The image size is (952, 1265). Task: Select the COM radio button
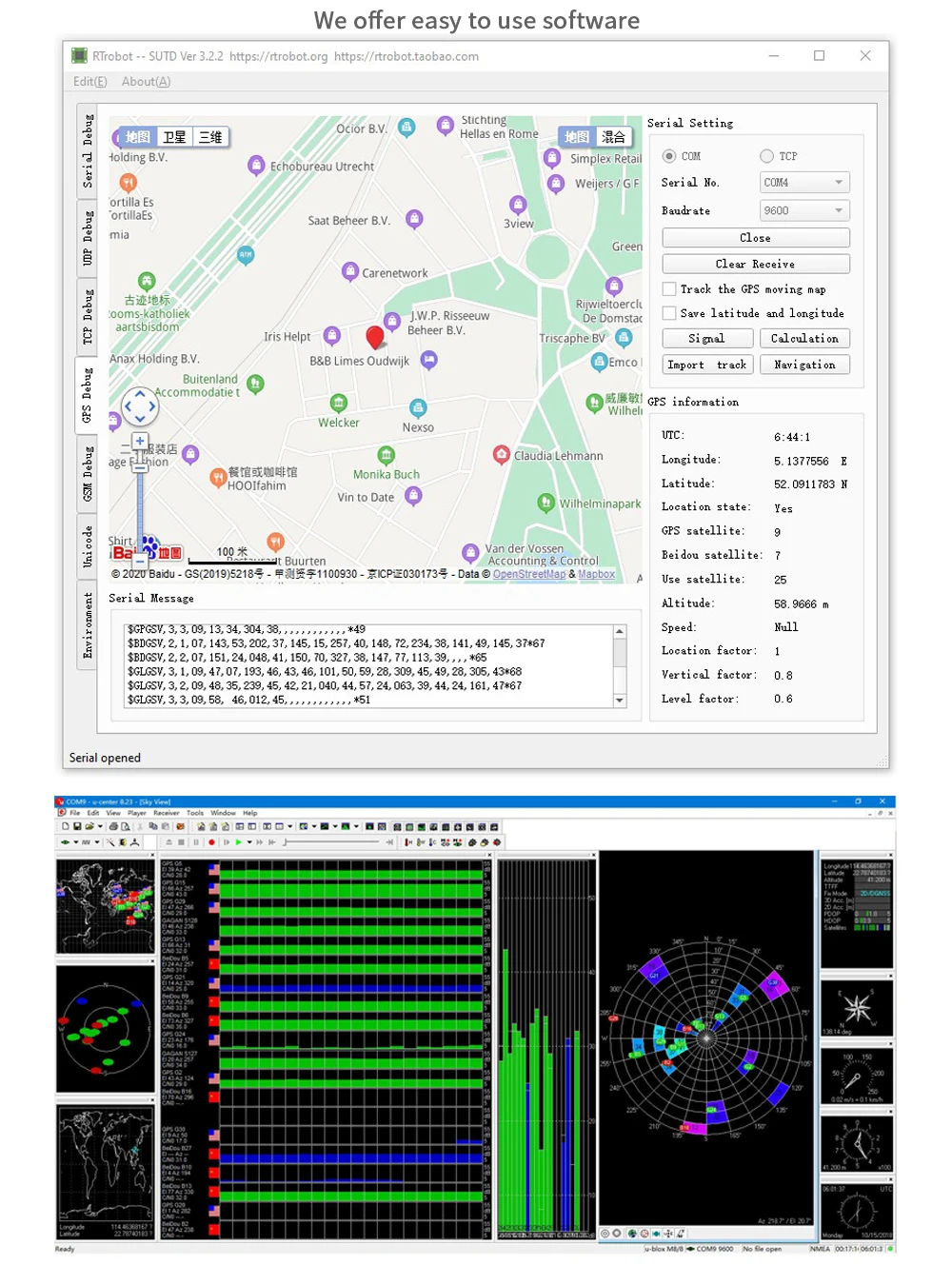click(669, 156)
